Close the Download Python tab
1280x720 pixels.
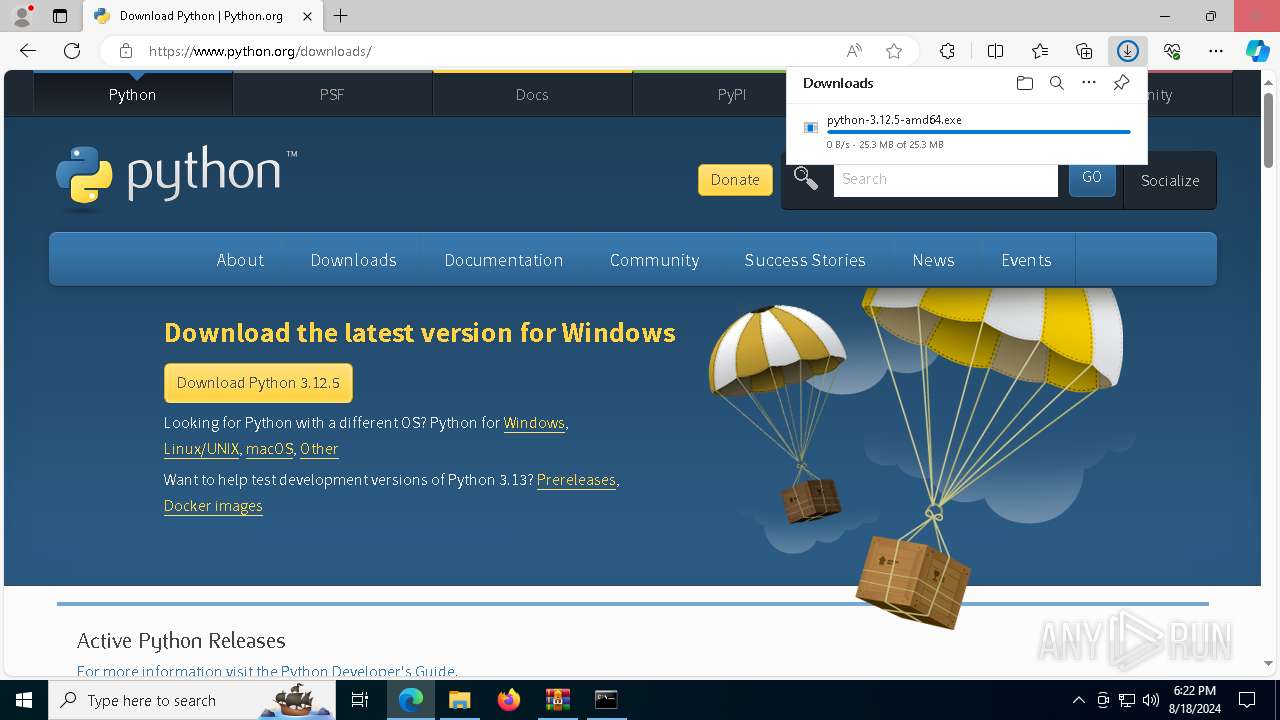coord(307,16)
